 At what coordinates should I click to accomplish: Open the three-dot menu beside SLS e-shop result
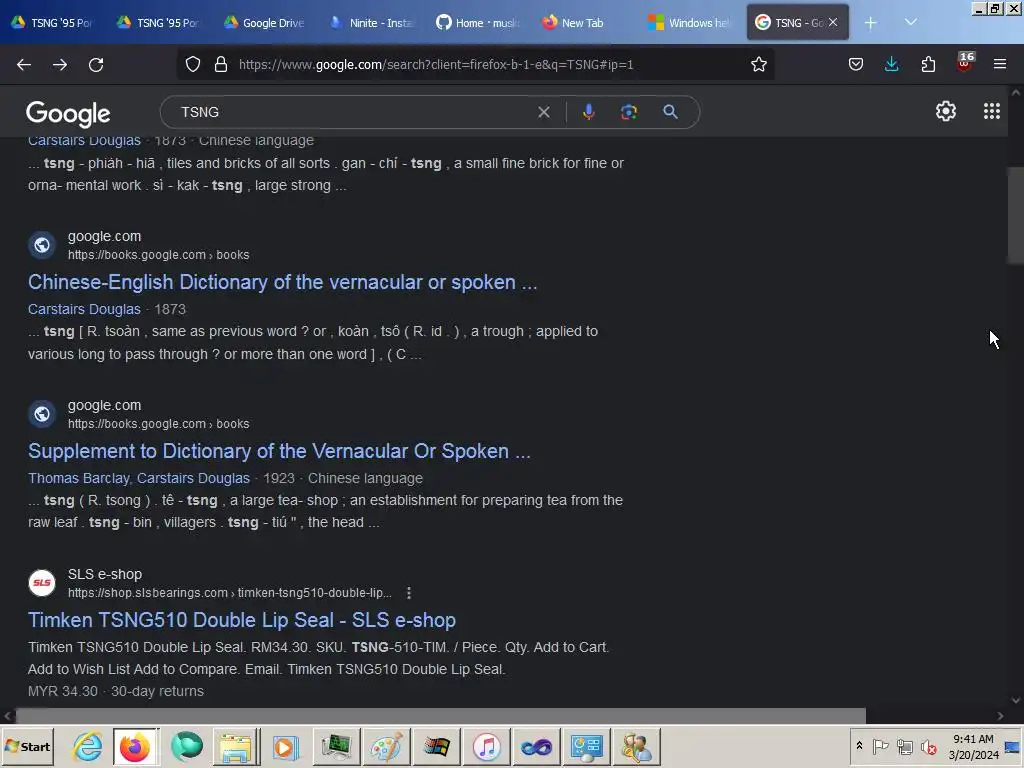pyautogui.click(x=409, y=593)
